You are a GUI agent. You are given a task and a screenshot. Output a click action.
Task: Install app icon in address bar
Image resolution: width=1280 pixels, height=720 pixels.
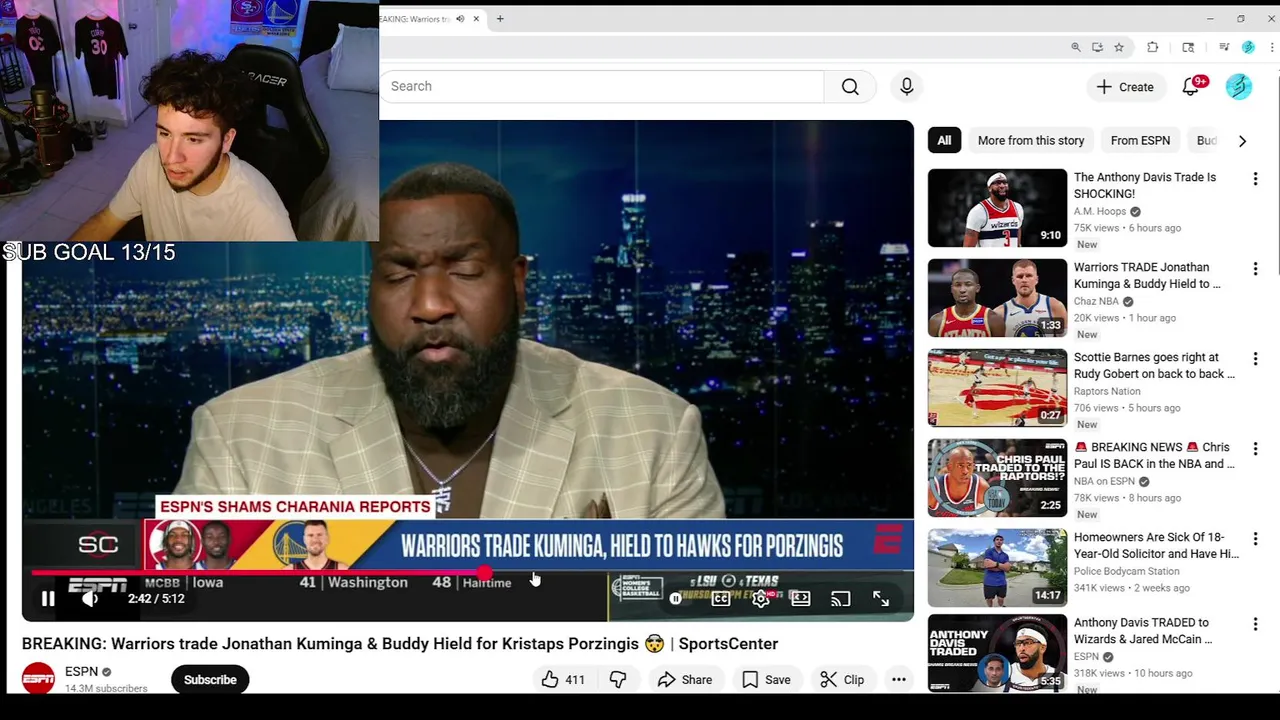click(x=1098, y=47)
